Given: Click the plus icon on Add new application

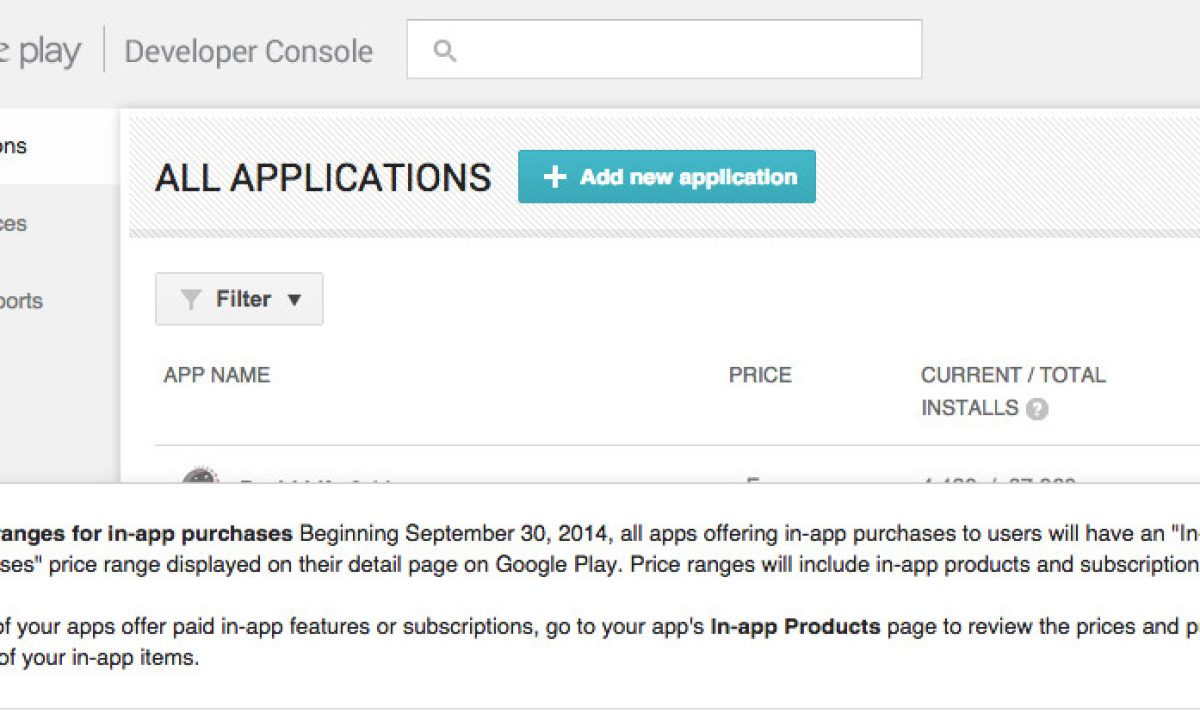Looking at the screenshot, I should [x=554, y=177].
